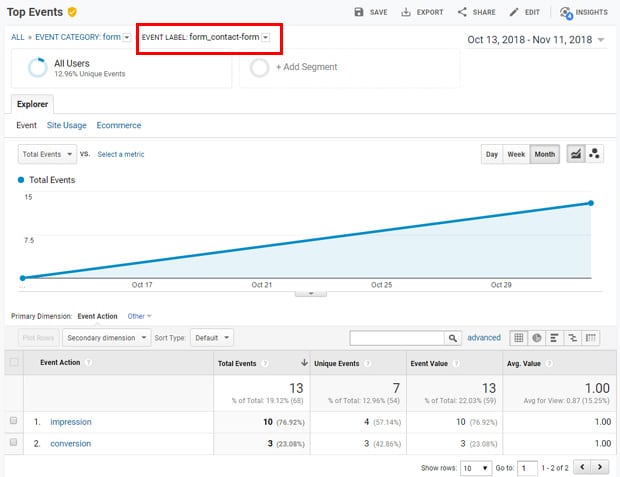Select the Explorer tab
This screenshot has height=477, width=620.
tap(32, 104)
